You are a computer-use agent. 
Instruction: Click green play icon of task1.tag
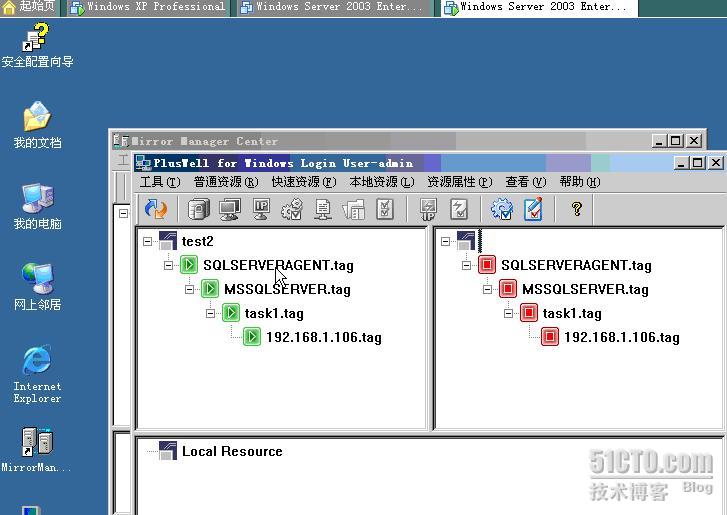coord(230,313)
